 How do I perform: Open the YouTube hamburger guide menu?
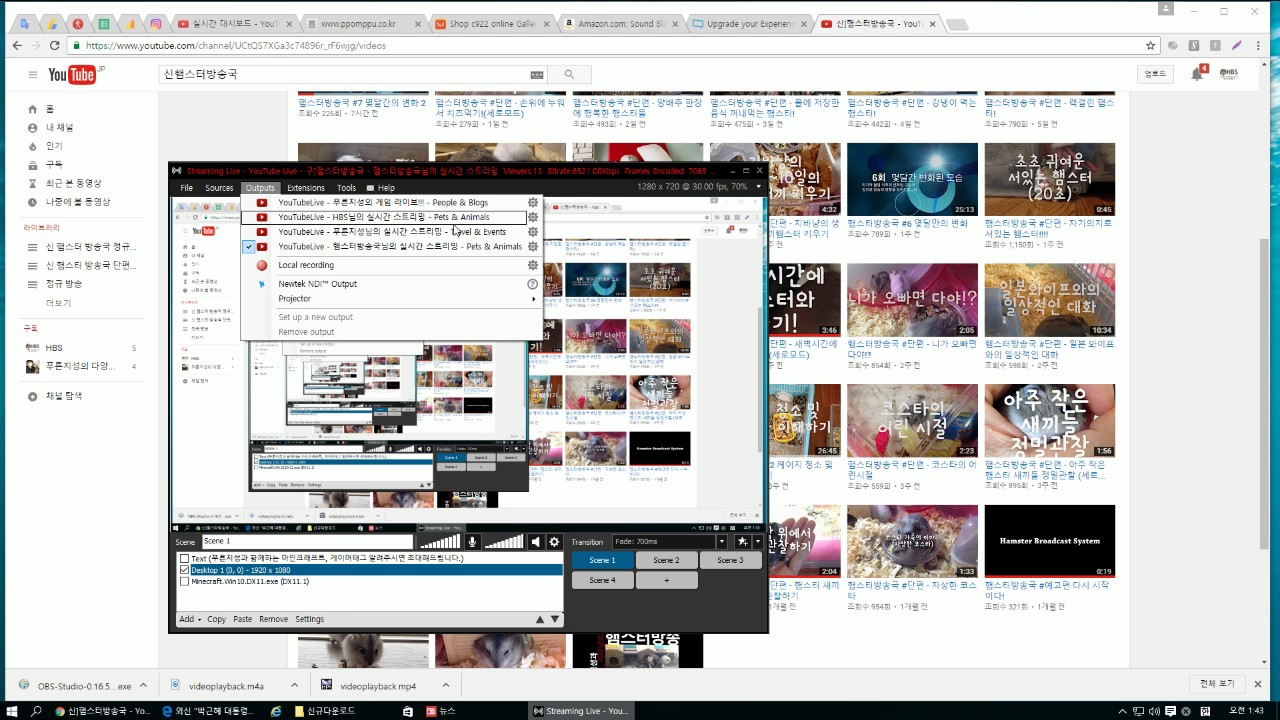click(x=33, y=75)
